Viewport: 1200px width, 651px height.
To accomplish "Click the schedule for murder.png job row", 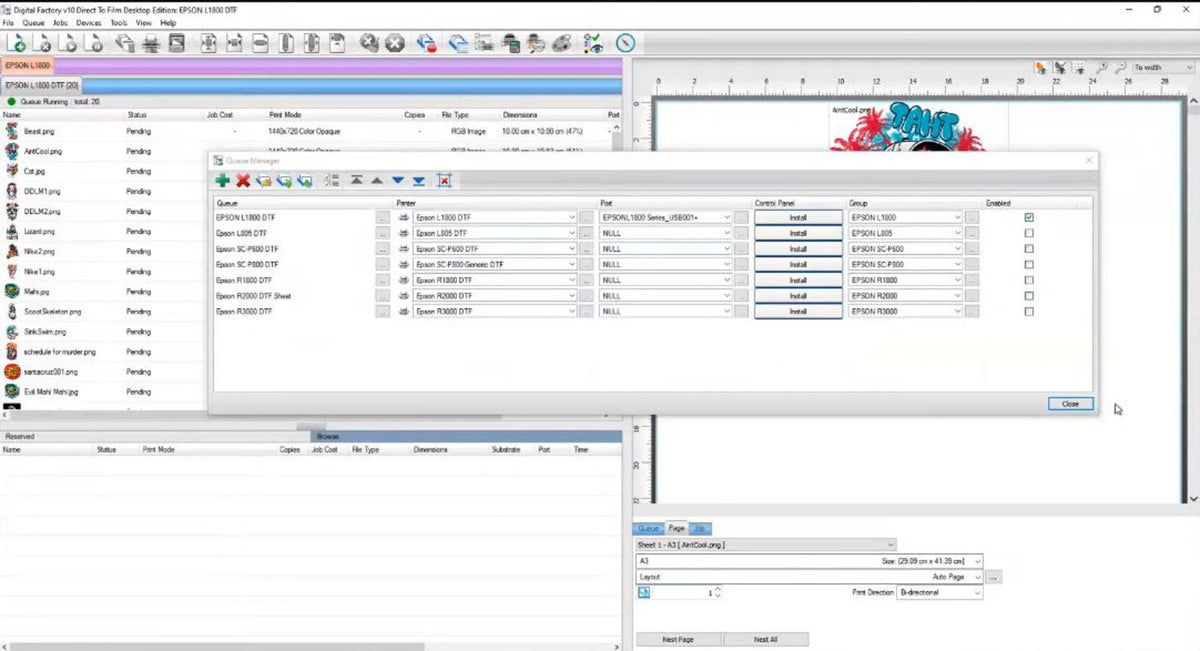I will (104, 352).
